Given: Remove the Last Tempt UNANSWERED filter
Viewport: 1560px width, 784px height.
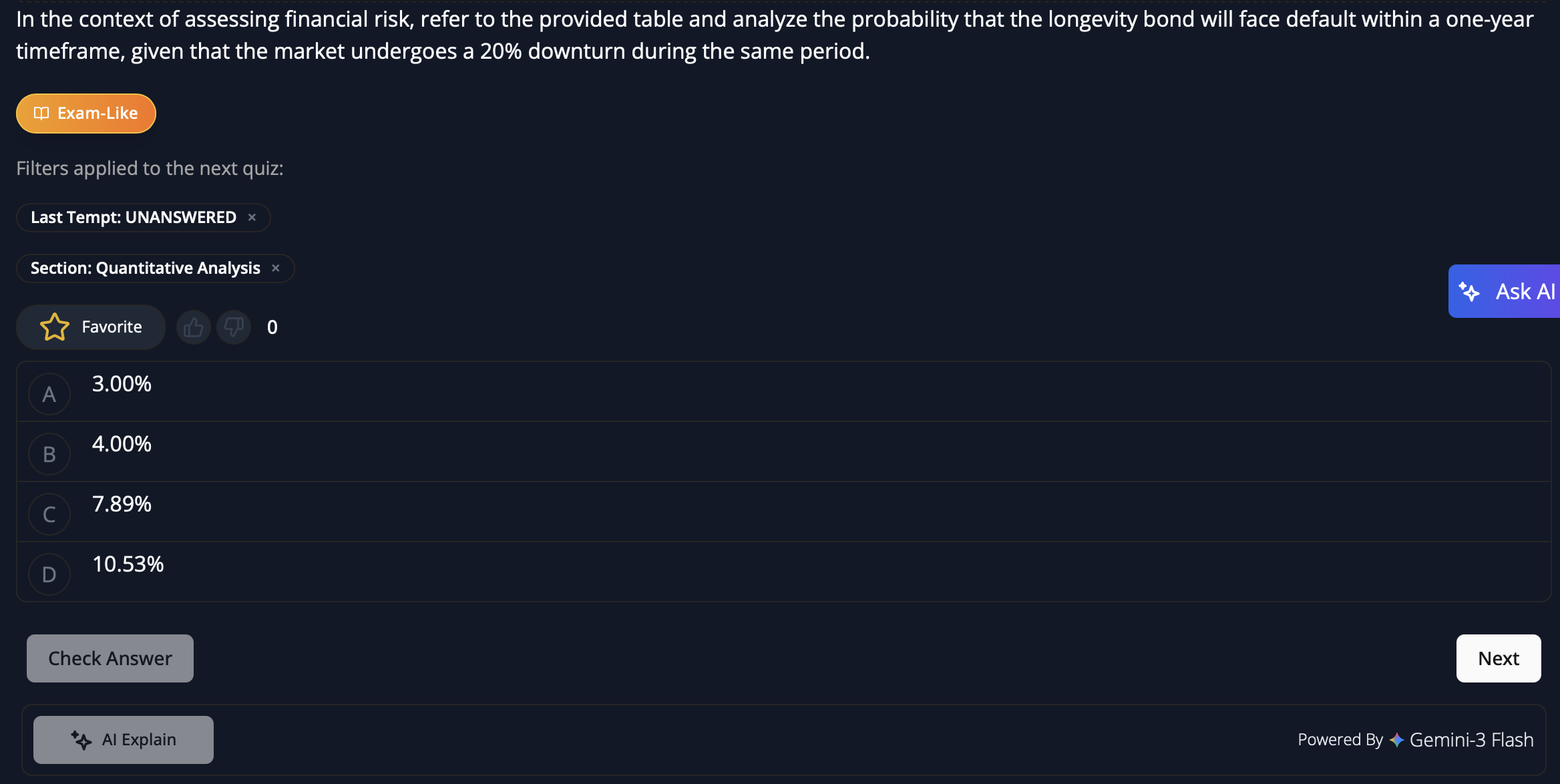Looking at the screenshot, I should coord(252,218).
